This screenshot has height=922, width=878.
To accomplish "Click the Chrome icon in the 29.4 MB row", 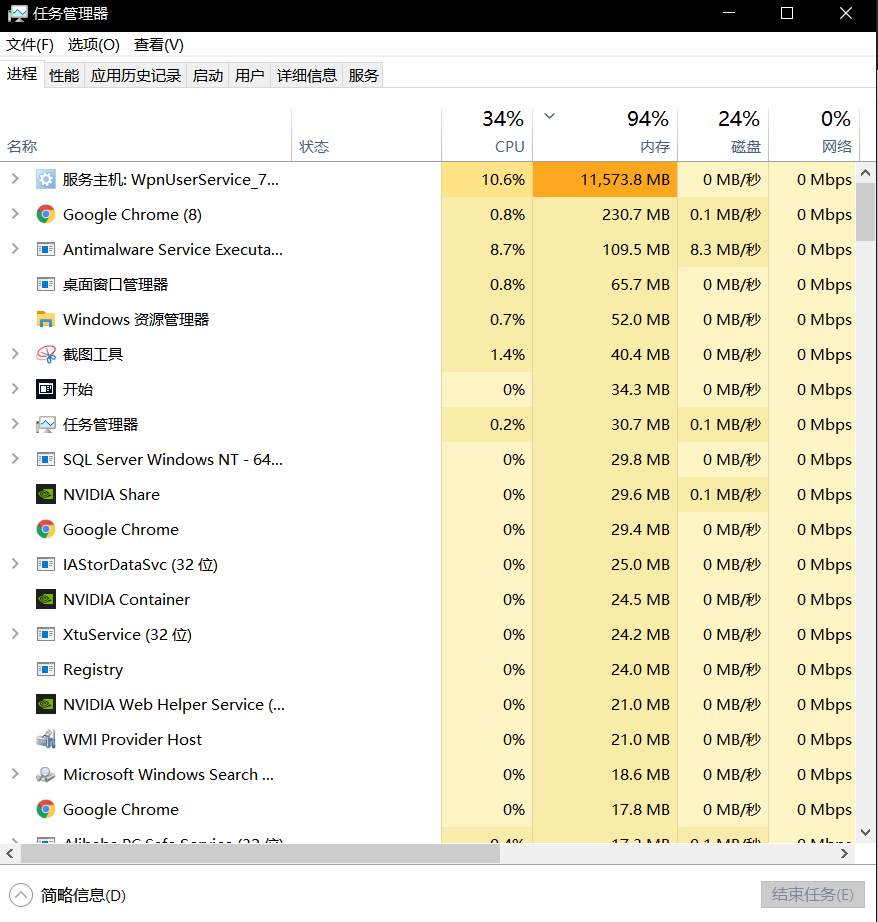I will pyautogui.click(x=46, y=529).
